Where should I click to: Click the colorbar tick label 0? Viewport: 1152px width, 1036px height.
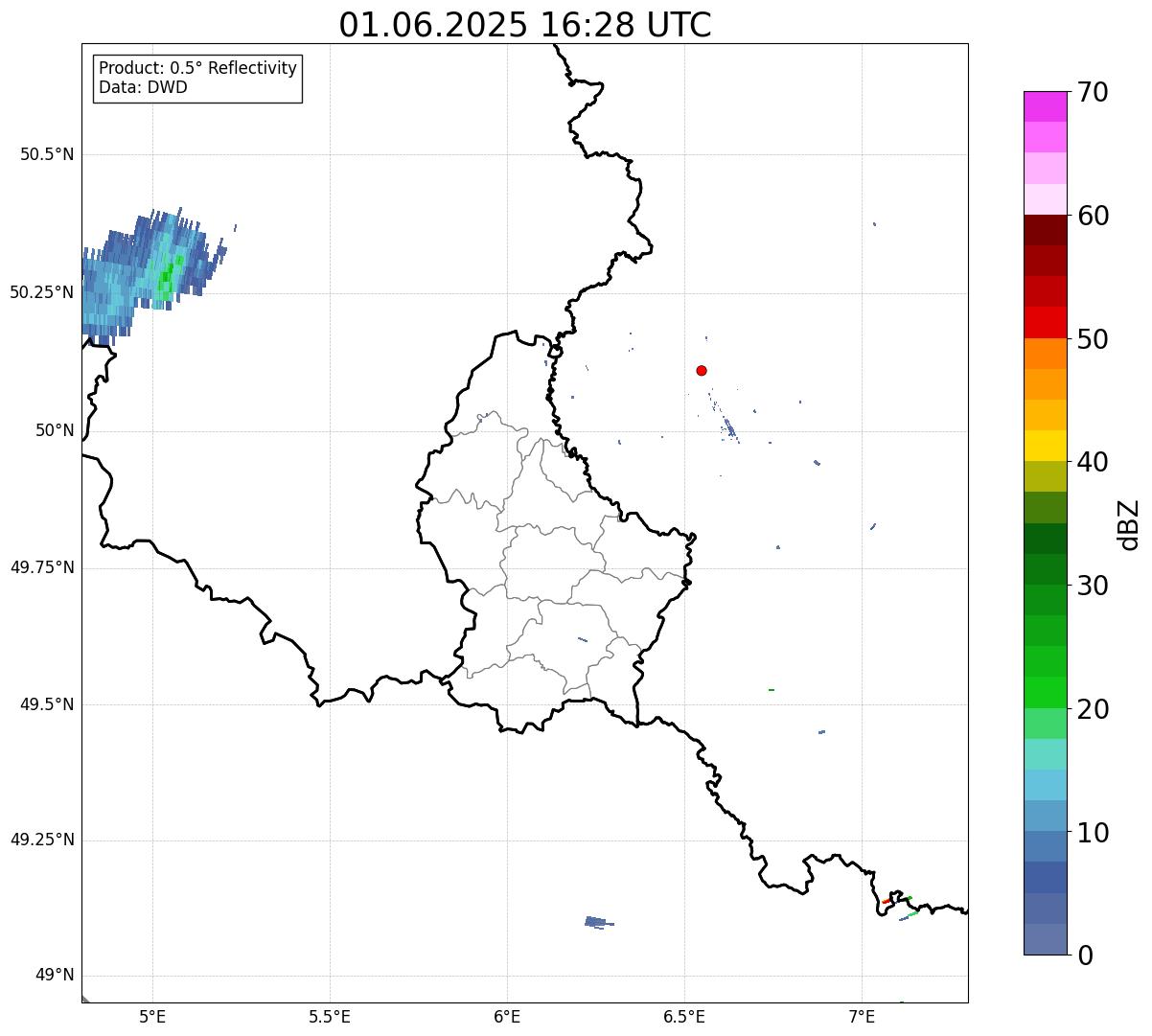(1085, 955)
